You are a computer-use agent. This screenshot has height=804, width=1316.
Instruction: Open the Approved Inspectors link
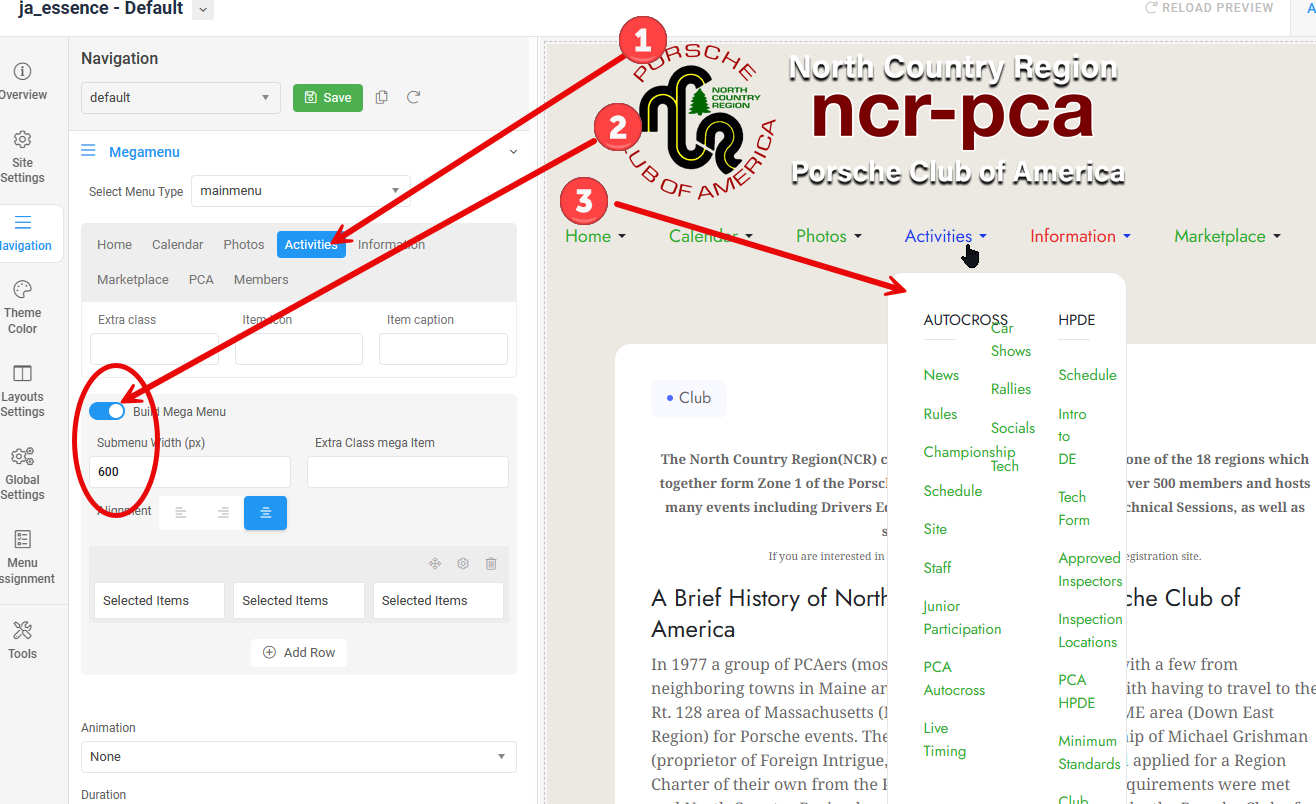point(1090,569)
